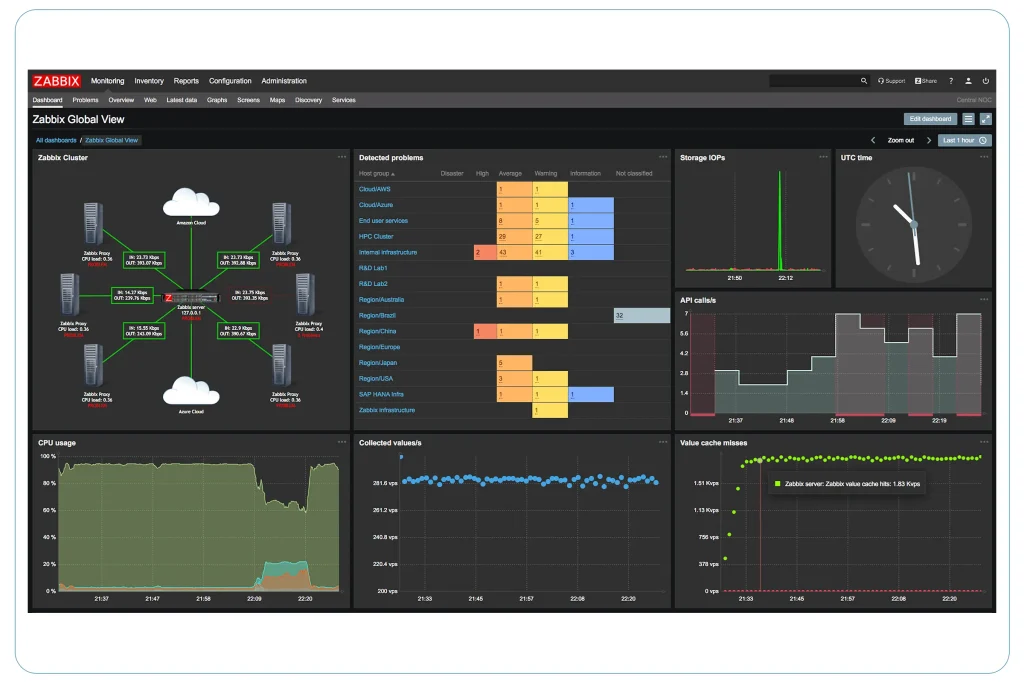Focus the top search input field
The width and height of the screenshot is (1024, 683).
pos(814,81)
